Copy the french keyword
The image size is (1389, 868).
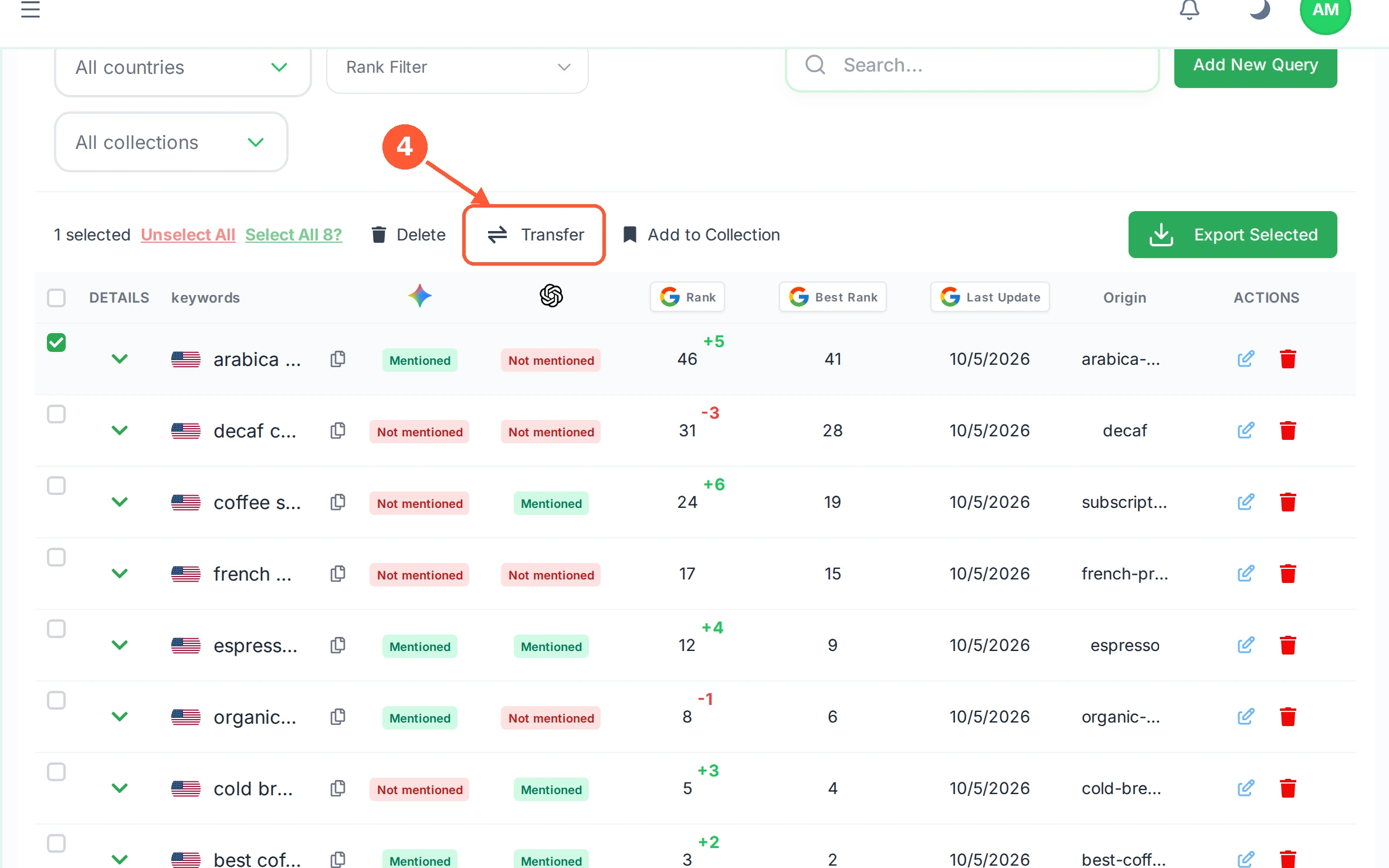[x=337, y=574]
